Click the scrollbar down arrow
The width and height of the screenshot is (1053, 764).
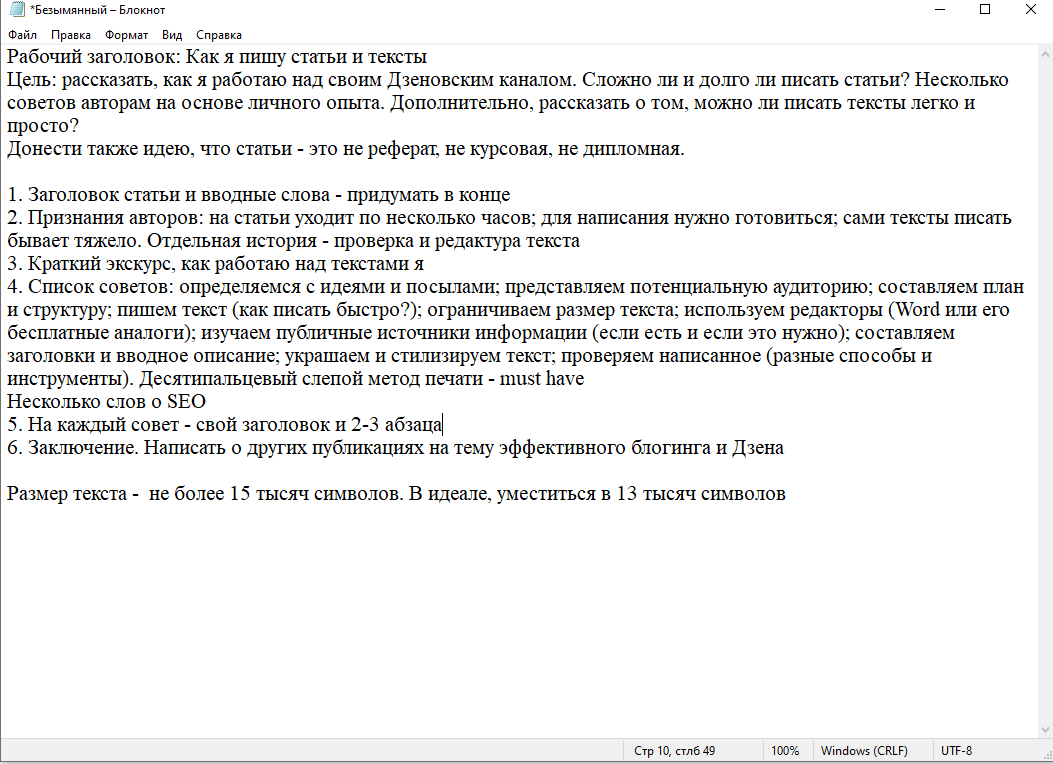(1046, 730)
